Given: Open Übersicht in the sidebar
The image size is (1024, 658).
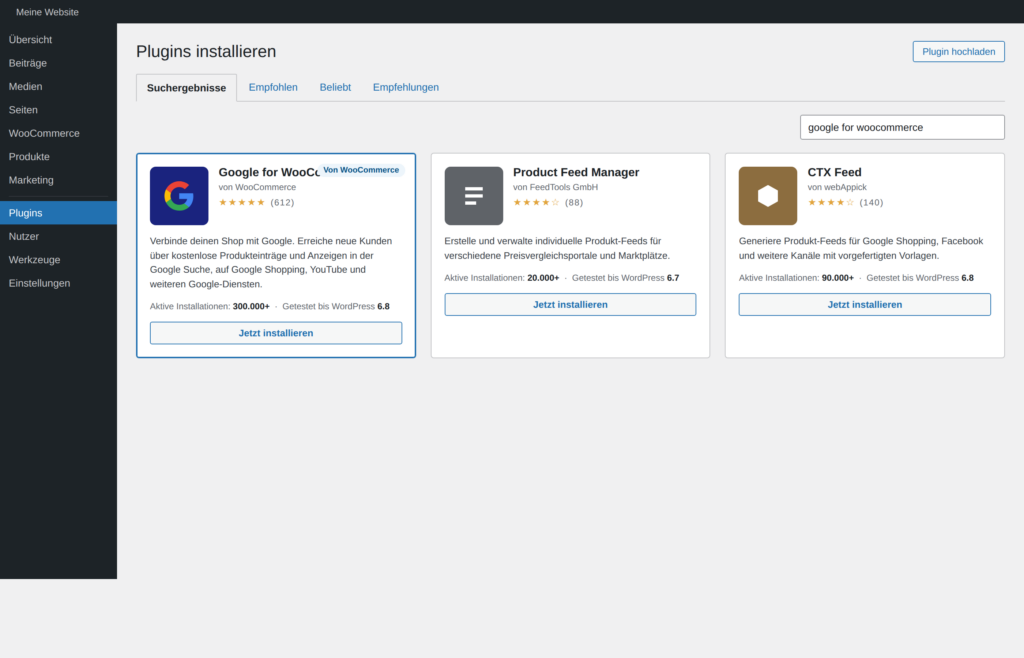Looking at the screenshot, I should (58, 40).
